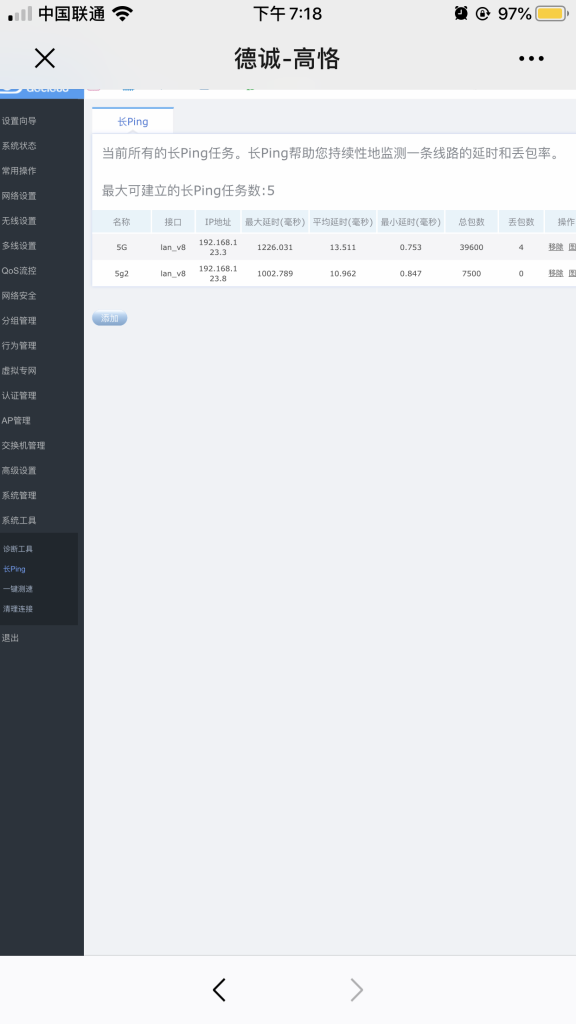The image size is (576, 1024).
Task: Select 清理连接 submenu item
Action: (18, 609)
